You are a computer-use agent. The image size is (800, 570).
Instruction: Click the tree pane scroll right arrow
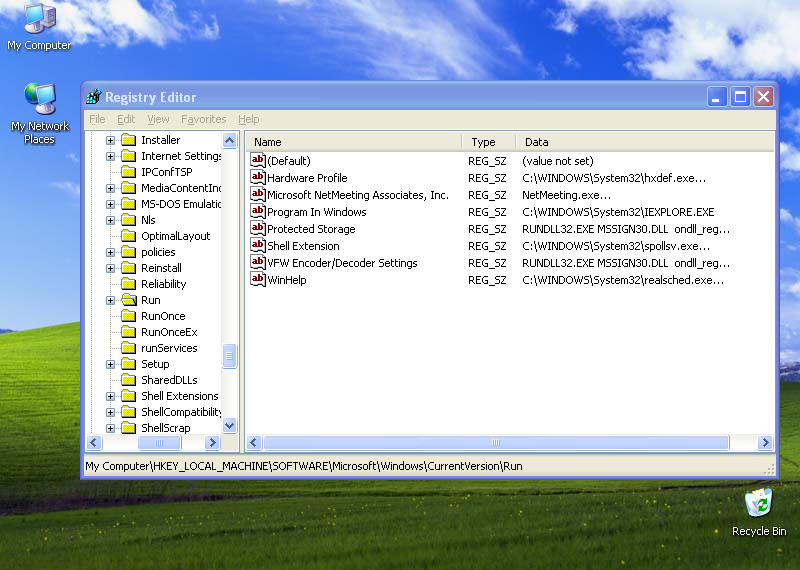coord(212,442)
